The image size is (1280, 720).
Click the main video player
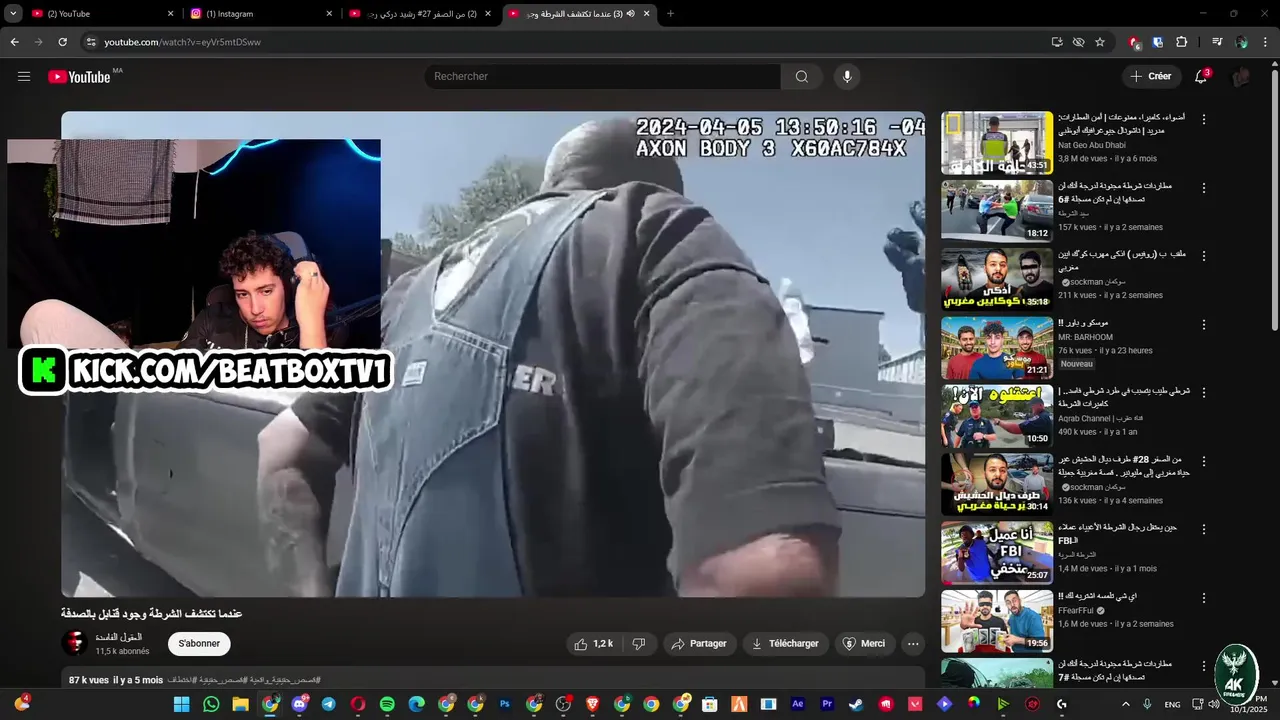[493, 354]
